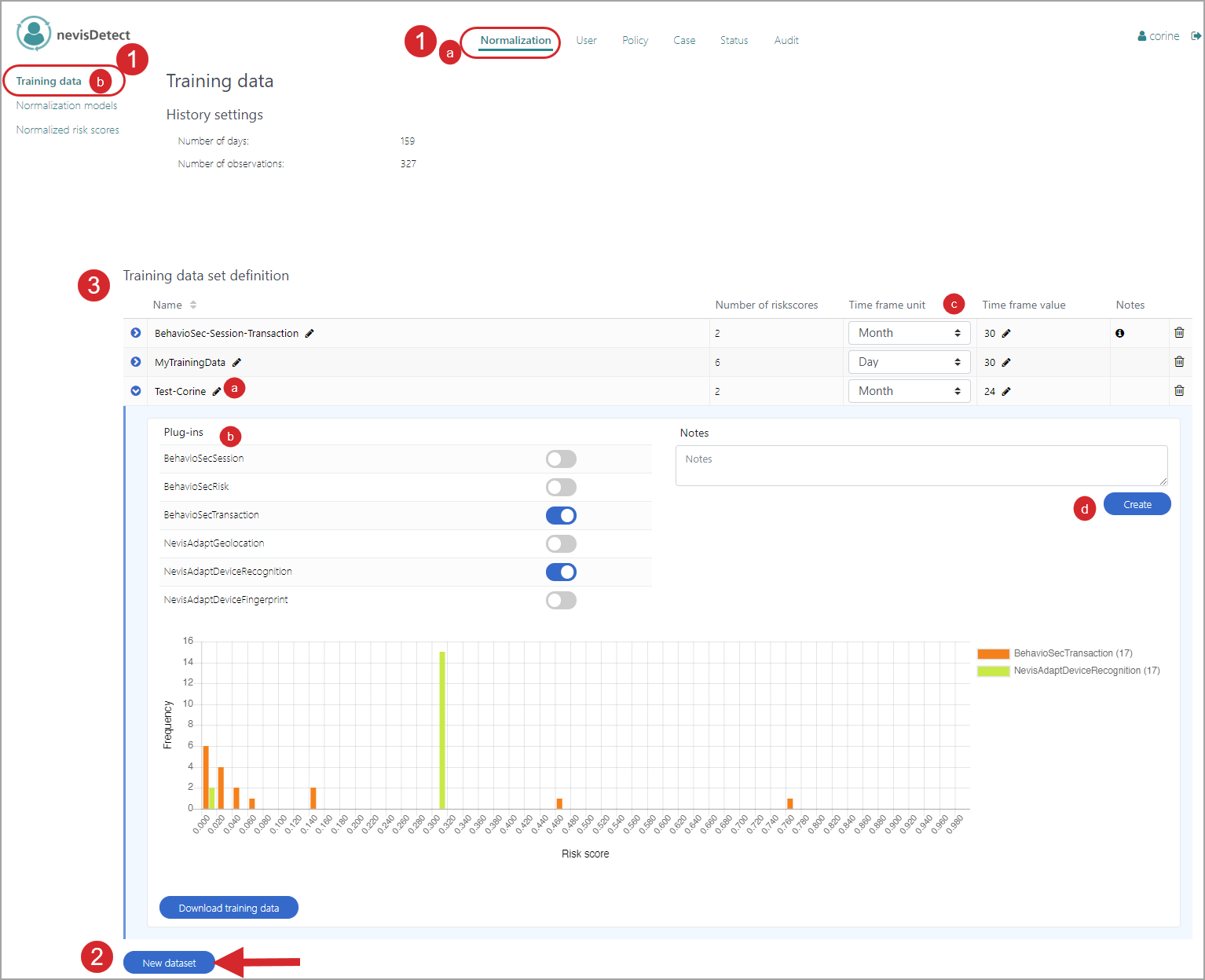The image size is (1205, 980).
Task: Click the edit pencil next to BehavioSec-Session-Transaction name
Action: pyautogui.click(x=309, y=334)
